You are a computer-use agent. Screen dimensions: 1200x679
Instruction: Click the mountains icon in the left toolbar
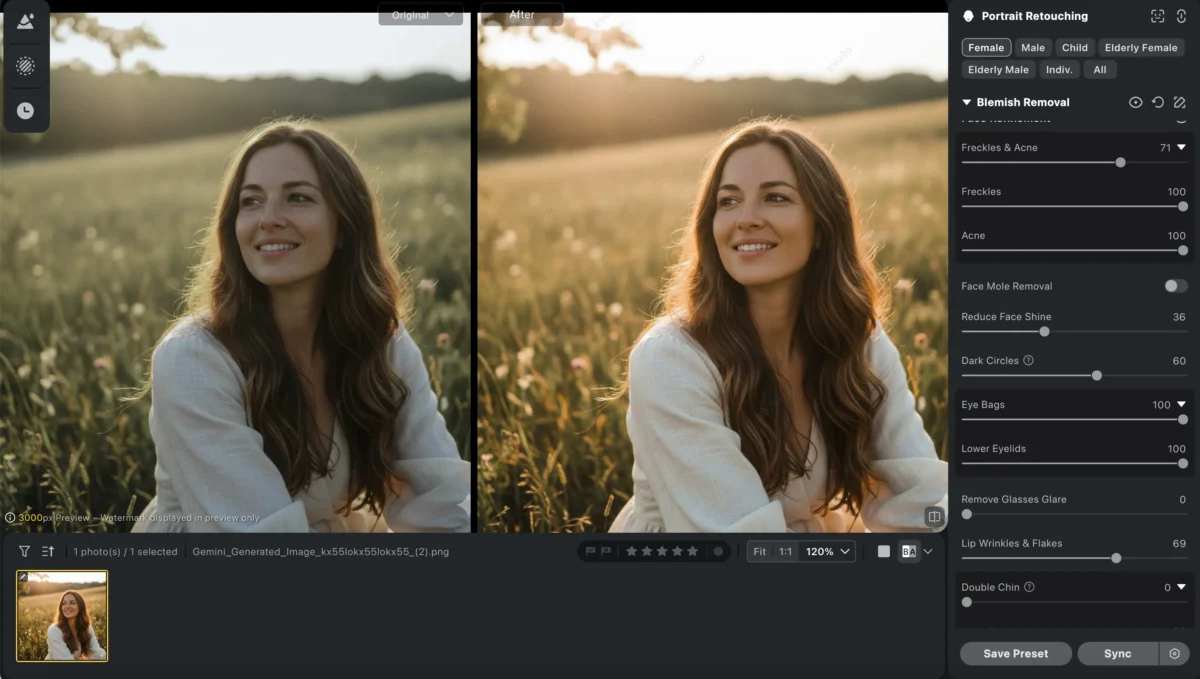coord(25,21)
